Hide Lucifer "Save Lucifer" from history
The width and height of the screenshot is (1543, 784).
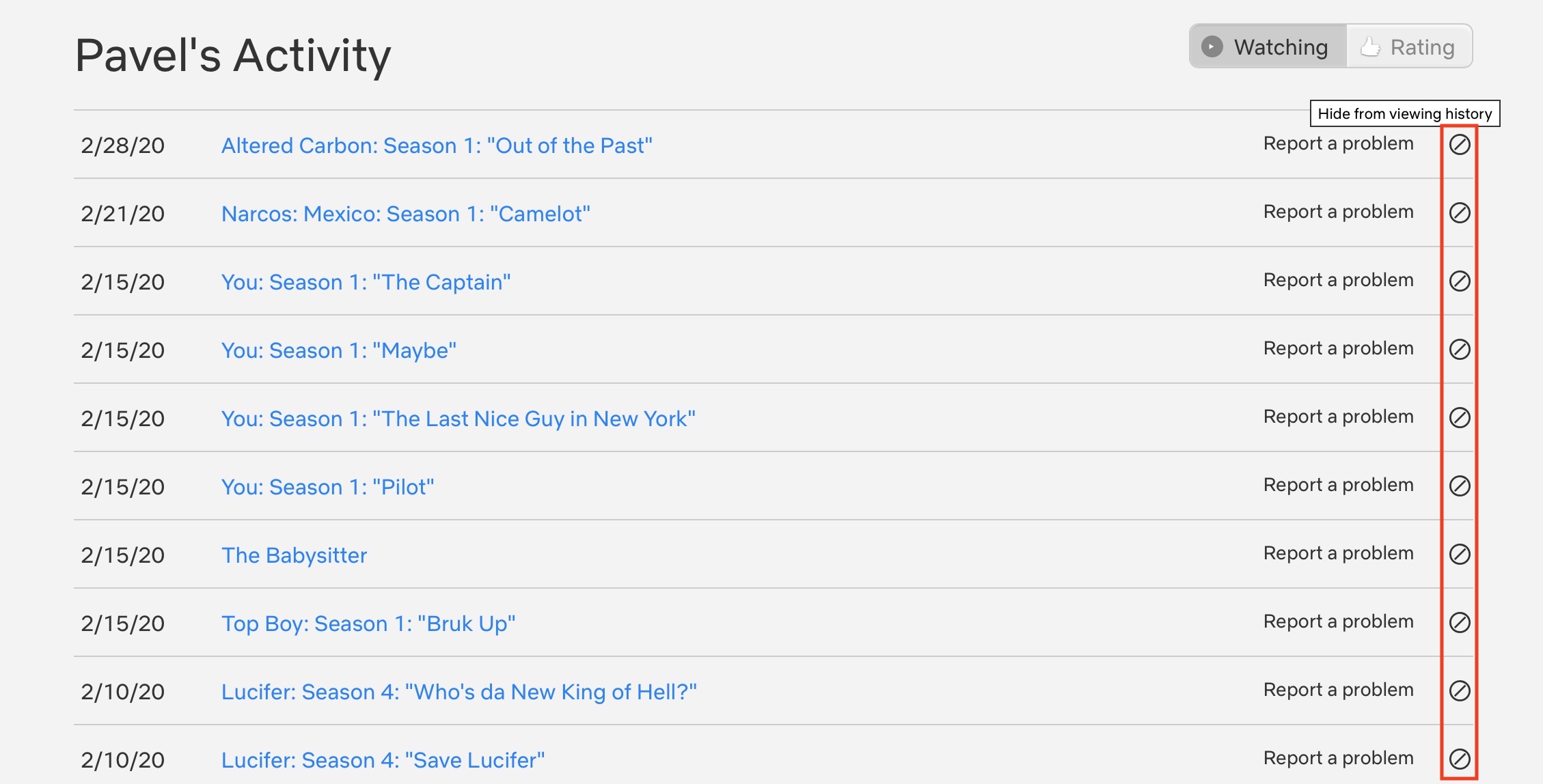tap(1460, 759)
